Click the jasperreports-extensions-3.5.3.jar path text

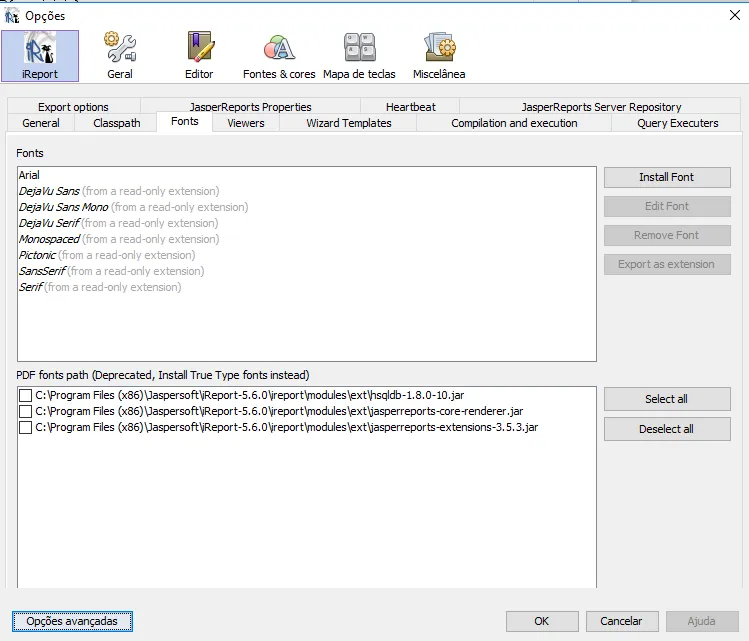(287, 427)
